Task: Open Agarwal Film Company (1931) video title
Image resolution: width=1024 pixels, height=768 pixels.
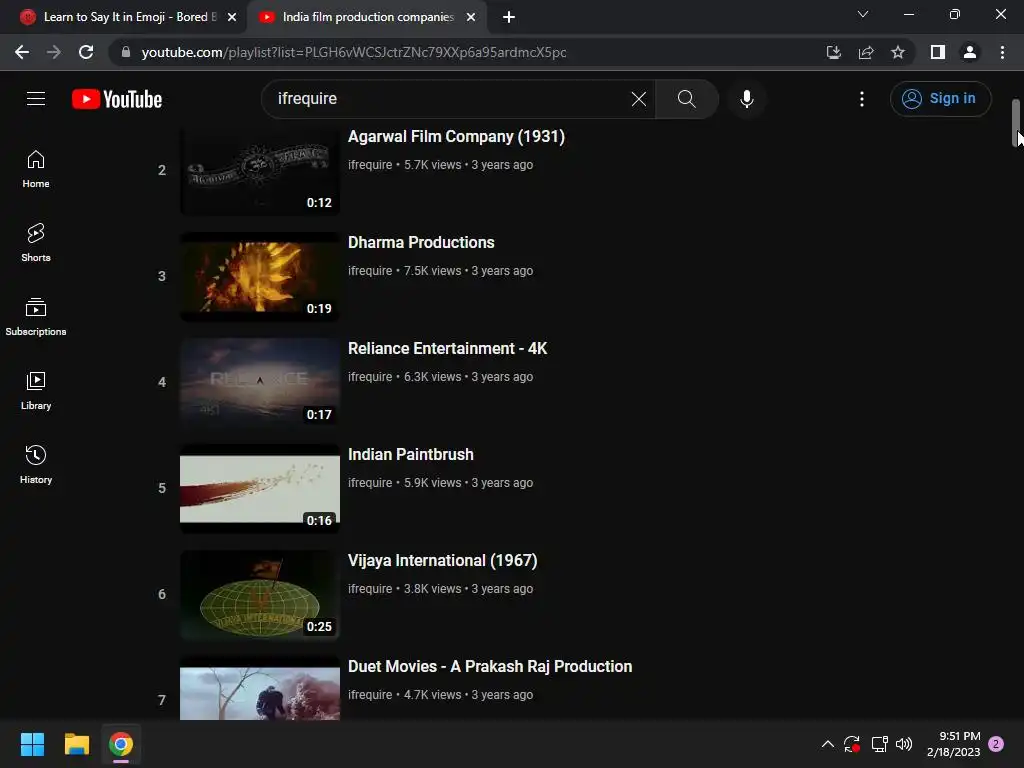Action: pyautogui.click(x=456, y=136)
